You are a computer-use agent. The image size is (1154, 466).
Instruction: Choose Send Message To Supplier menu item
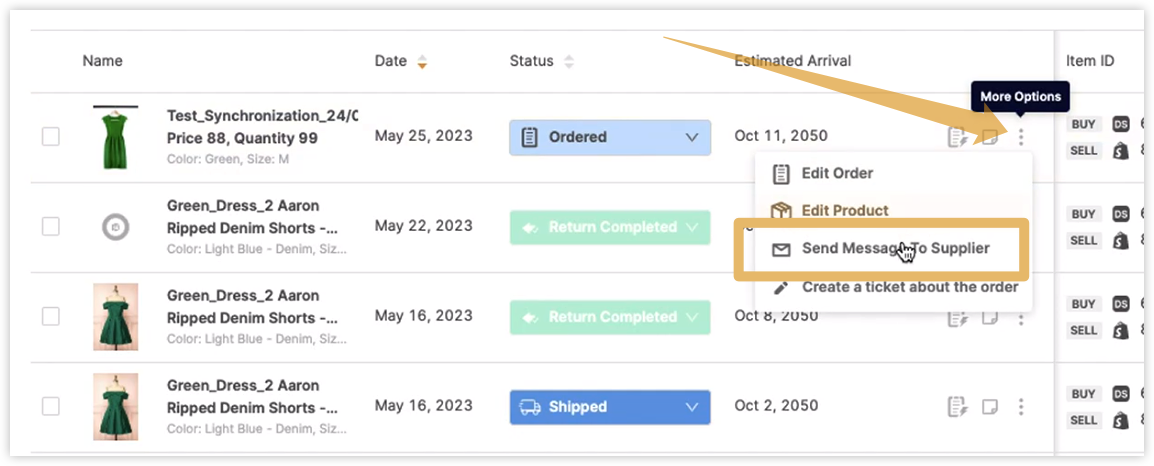pos(879,249)
